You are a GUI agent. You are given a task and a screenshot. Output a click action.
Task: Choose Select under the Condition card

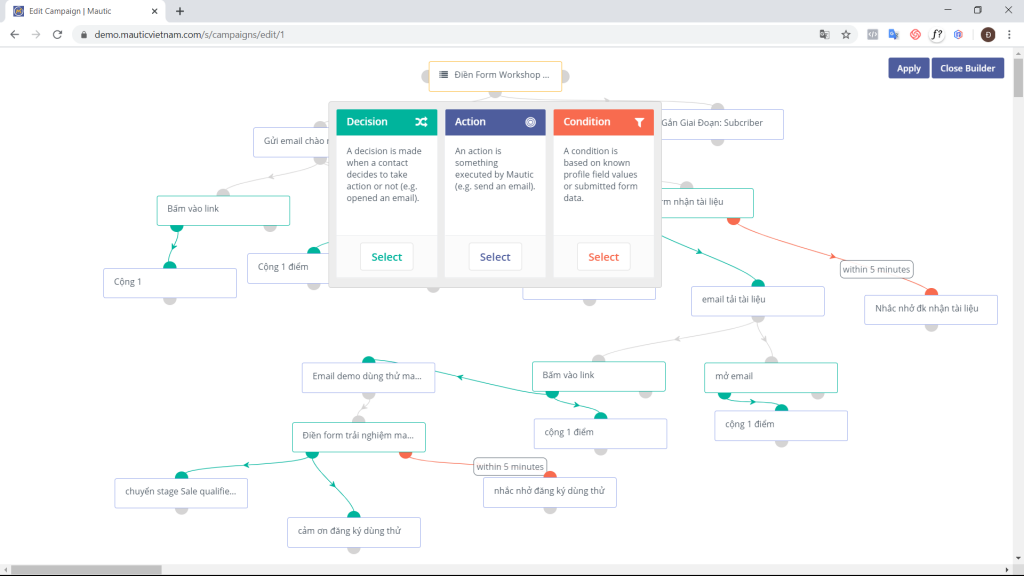[603, 257]
